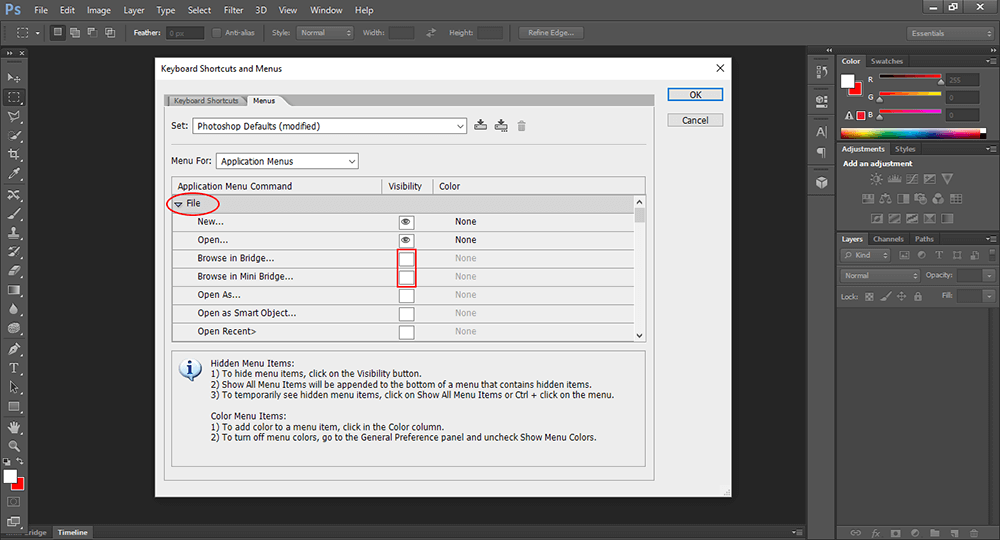This screenshot has width=1000, height=540.
Task: Toggle visibility for Browse in Mini Bridge...
Action: [406, 277]
